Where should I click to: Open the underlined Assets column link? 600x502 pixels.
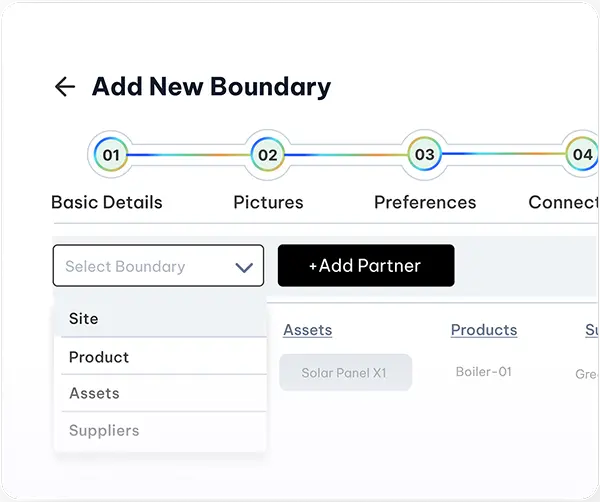tap(308, 330)
